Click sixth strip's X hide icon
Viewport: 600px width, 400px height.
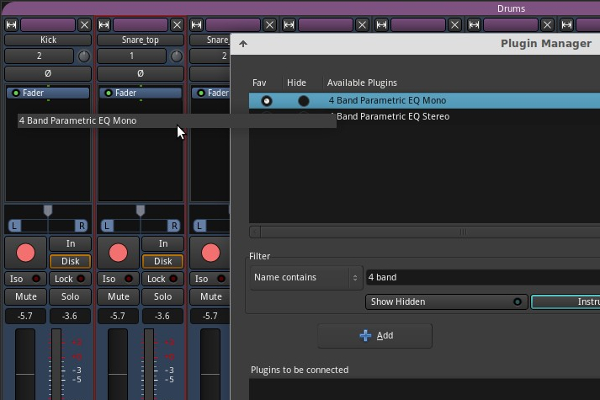coord(547,25)
